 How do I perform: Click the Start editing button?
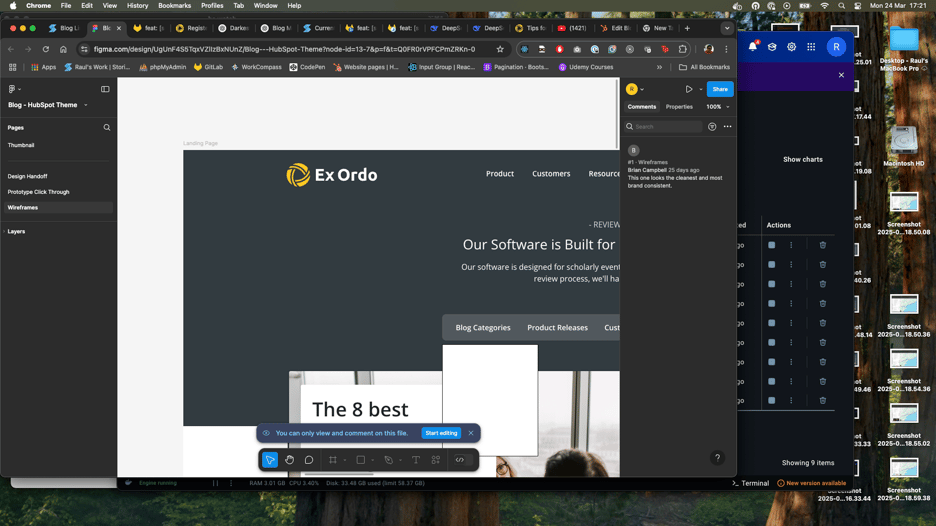tap(441, 433)
